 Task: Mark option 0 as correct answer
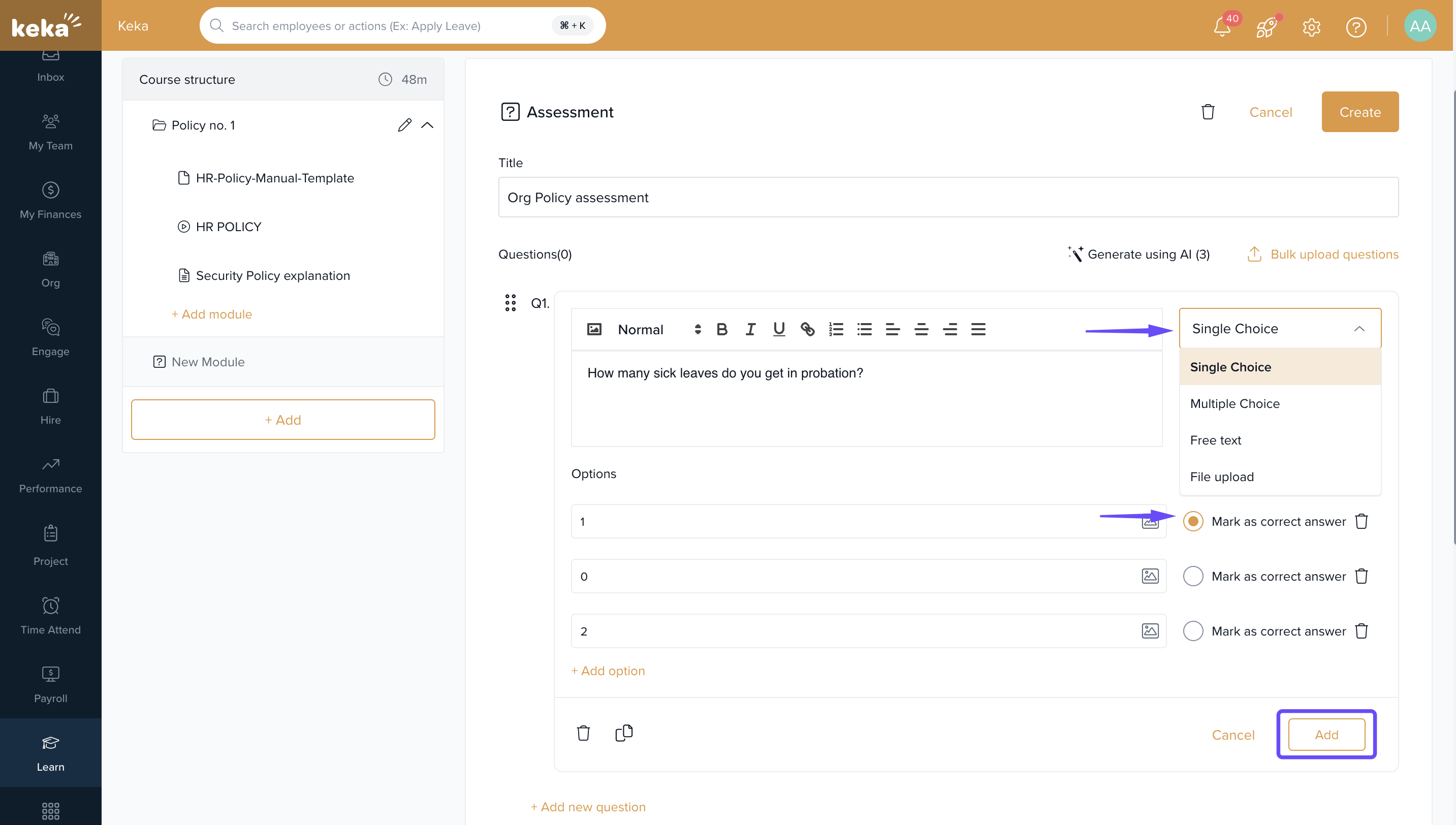(1192, 576)
